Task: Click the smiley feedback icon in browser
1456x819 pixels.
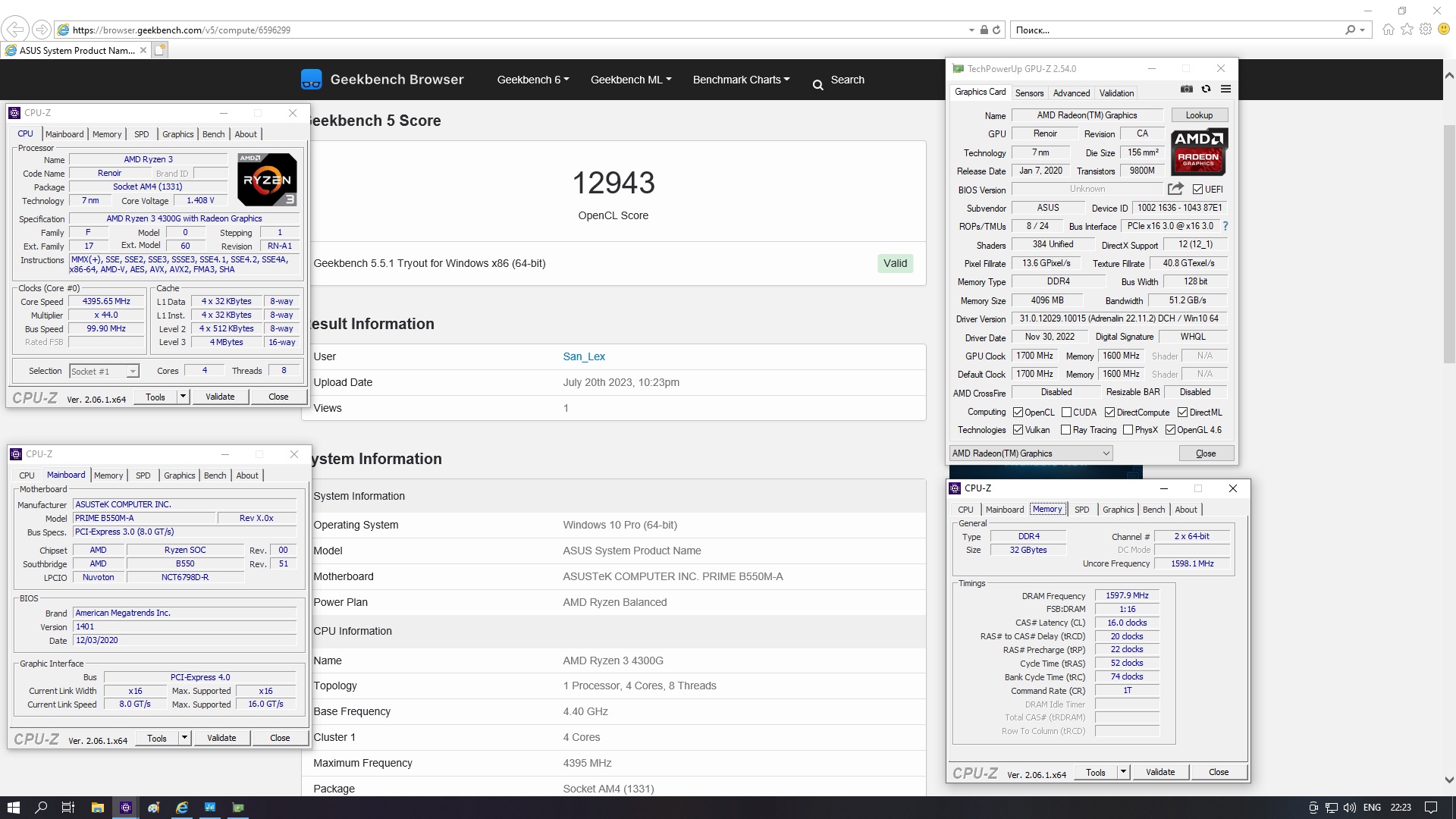Action: (1444, 30)
